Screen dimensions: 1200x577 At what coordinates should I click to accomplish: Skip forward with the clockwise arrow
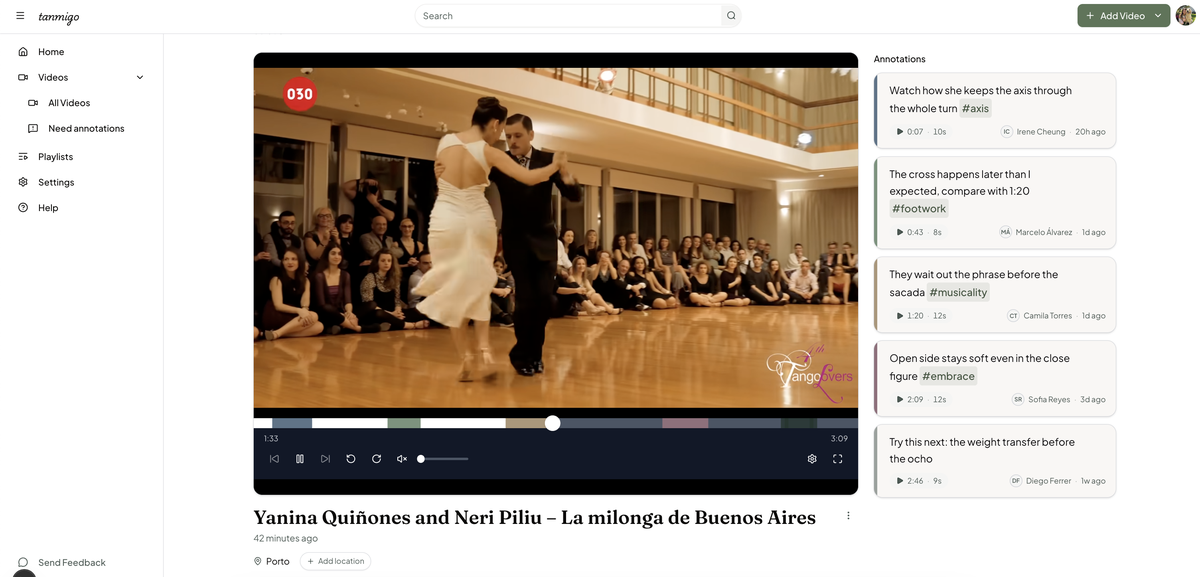pos(377,459)
